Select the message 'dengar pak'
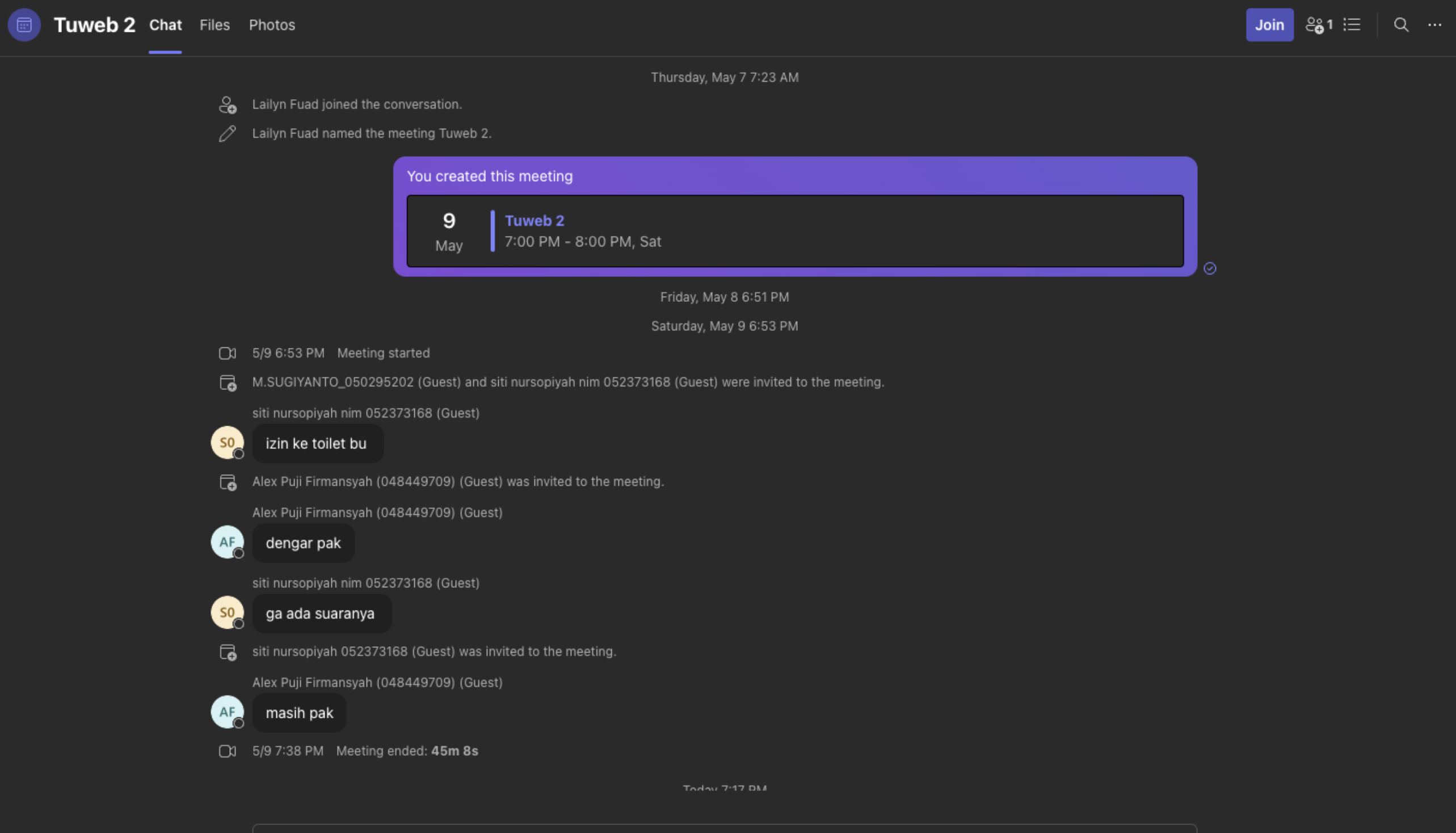 click(x=303, y=543)
